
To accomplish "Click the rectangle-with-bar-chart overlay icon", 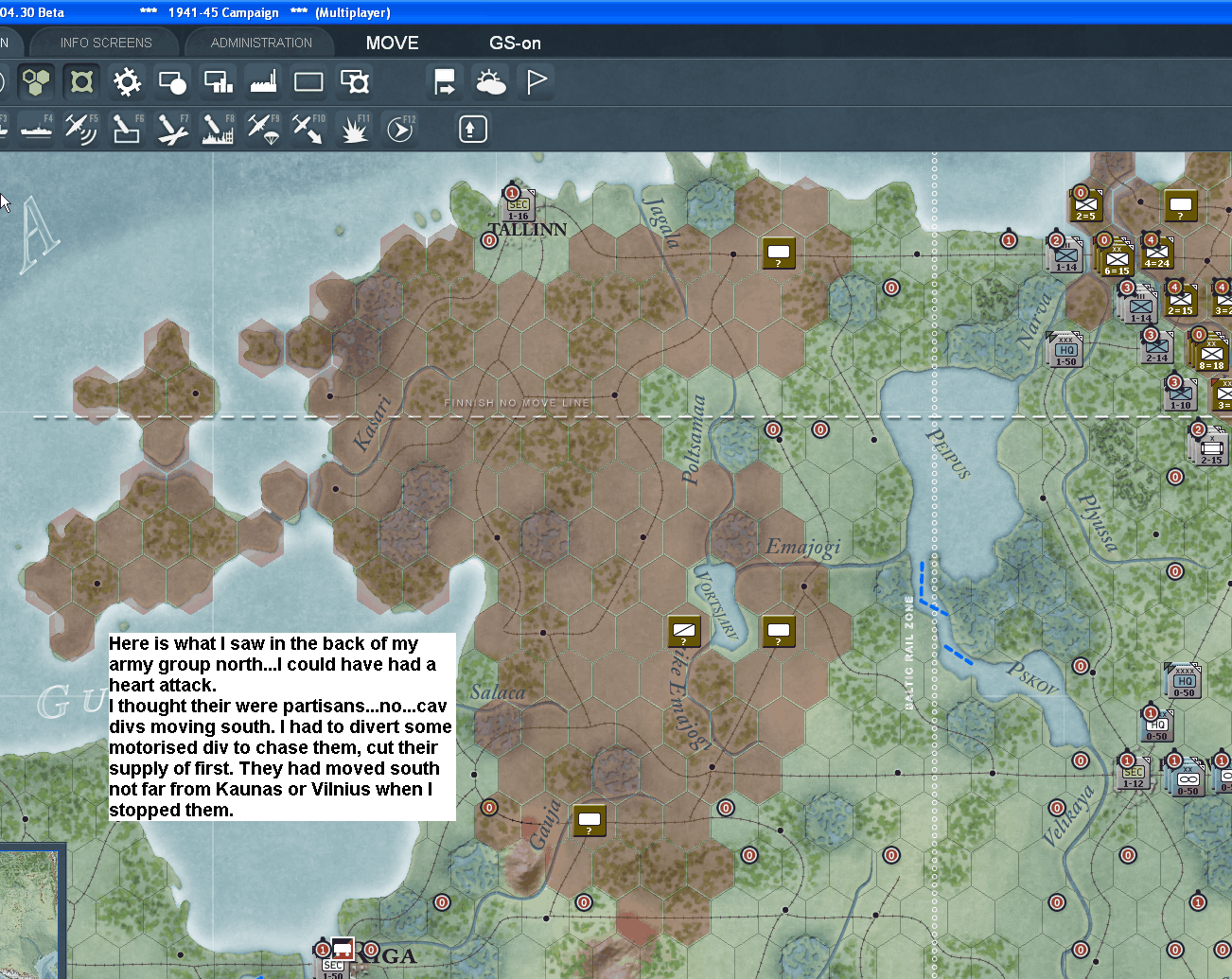I will (x=219, y=82).
